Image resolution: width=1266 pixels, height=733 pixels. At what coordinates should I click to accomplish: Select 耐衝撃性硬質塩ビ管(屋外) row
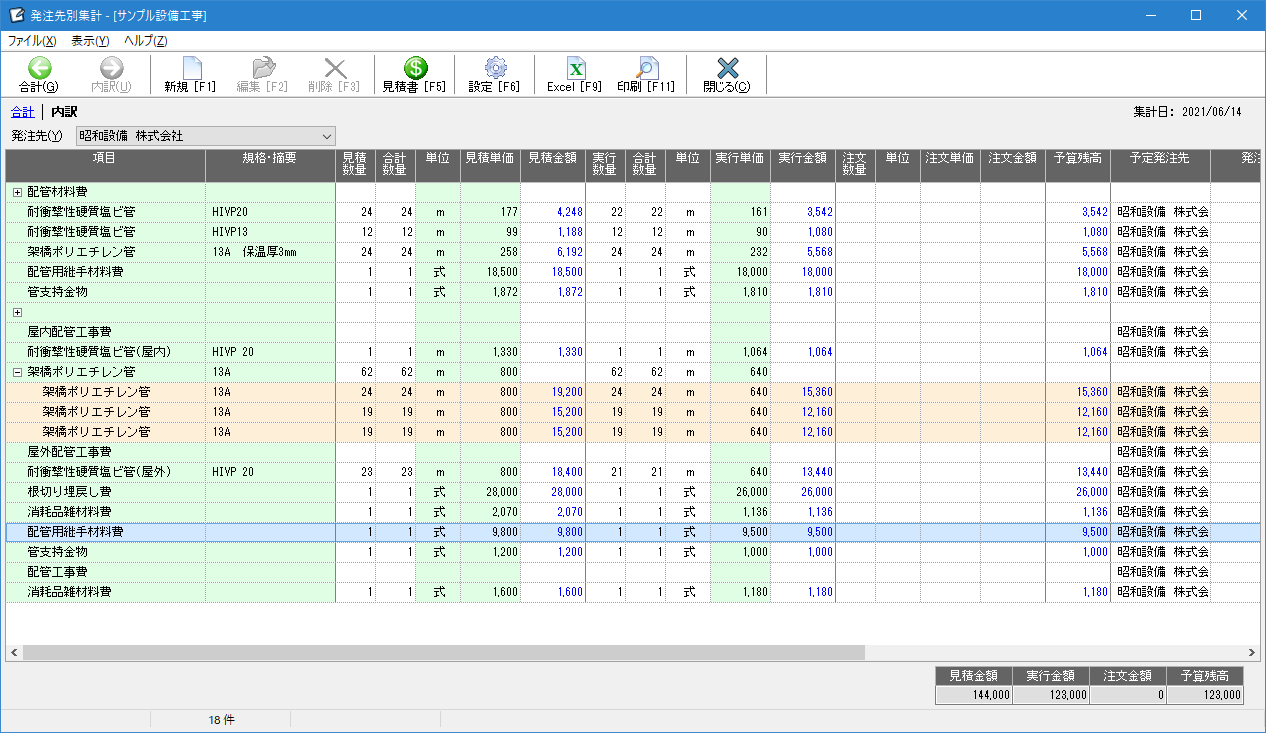pos(632,472)
